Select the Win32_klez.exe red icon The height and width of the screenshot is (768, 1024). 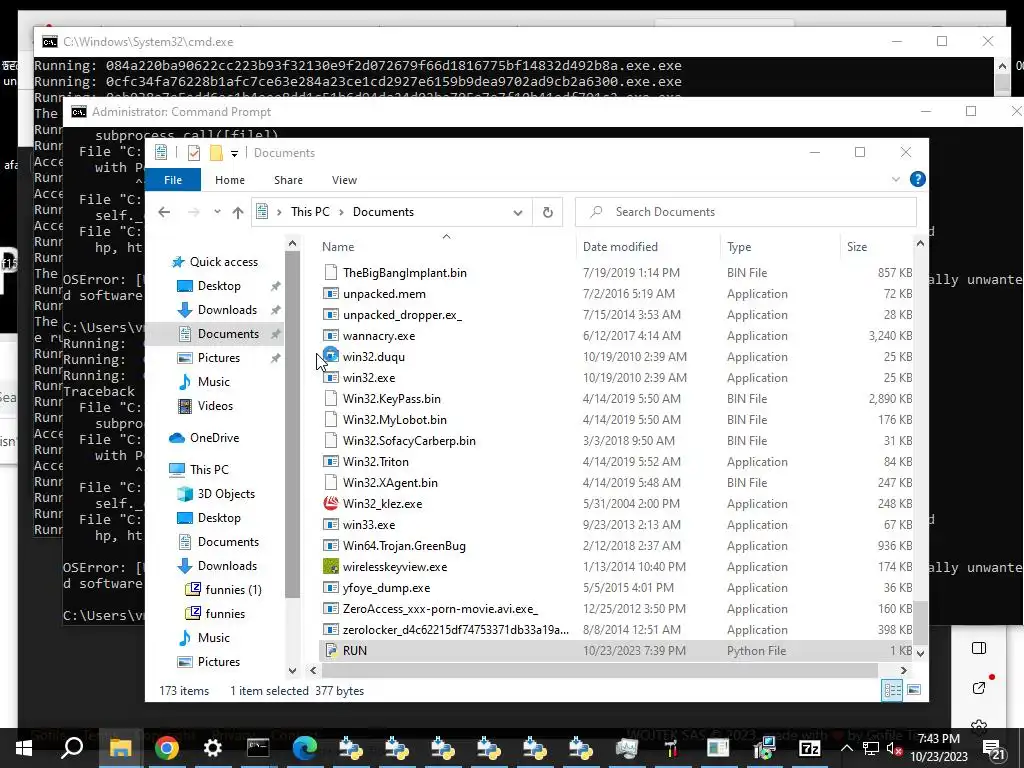pyautogui.click(x=331, y=504)
